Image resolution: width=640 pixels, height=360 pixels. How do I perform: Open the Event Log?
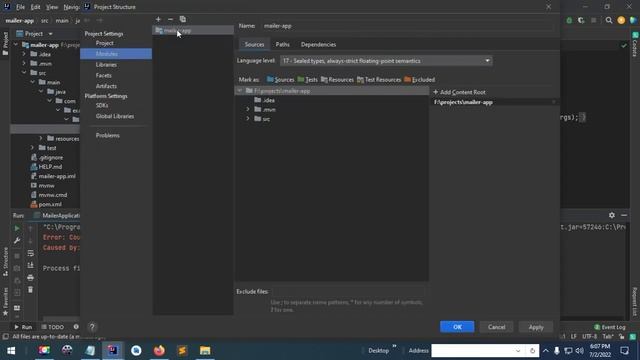pos(610,327)
